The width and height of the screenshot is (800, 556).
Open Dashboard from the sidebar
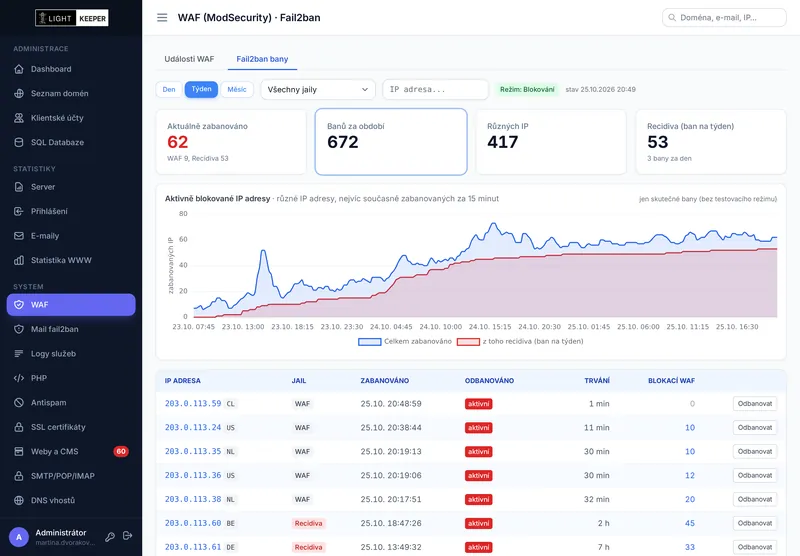coord(71,69)
